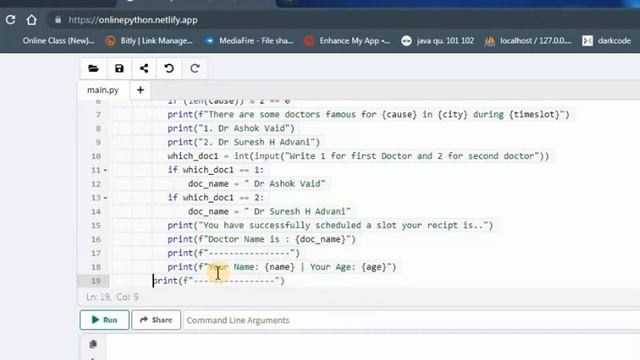Click 'if which_doc1 == 2:' code line
640x360 pixels.
point(216,198)
